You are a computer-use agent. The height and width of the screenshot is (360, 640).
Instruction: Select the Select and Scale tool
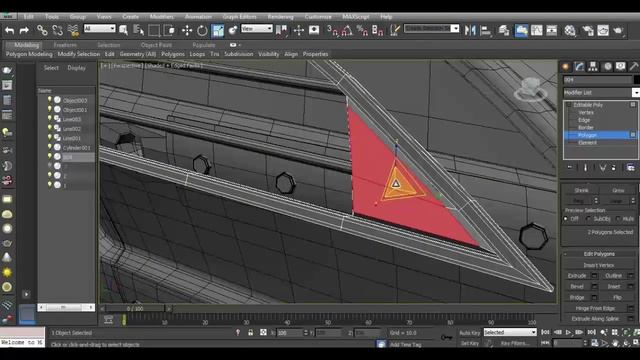(x=218, y=30)
